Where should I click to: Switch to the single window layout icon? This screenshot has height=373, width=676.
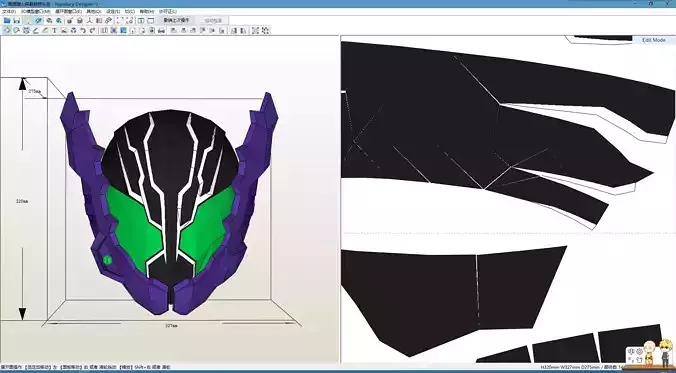point(150,20)
